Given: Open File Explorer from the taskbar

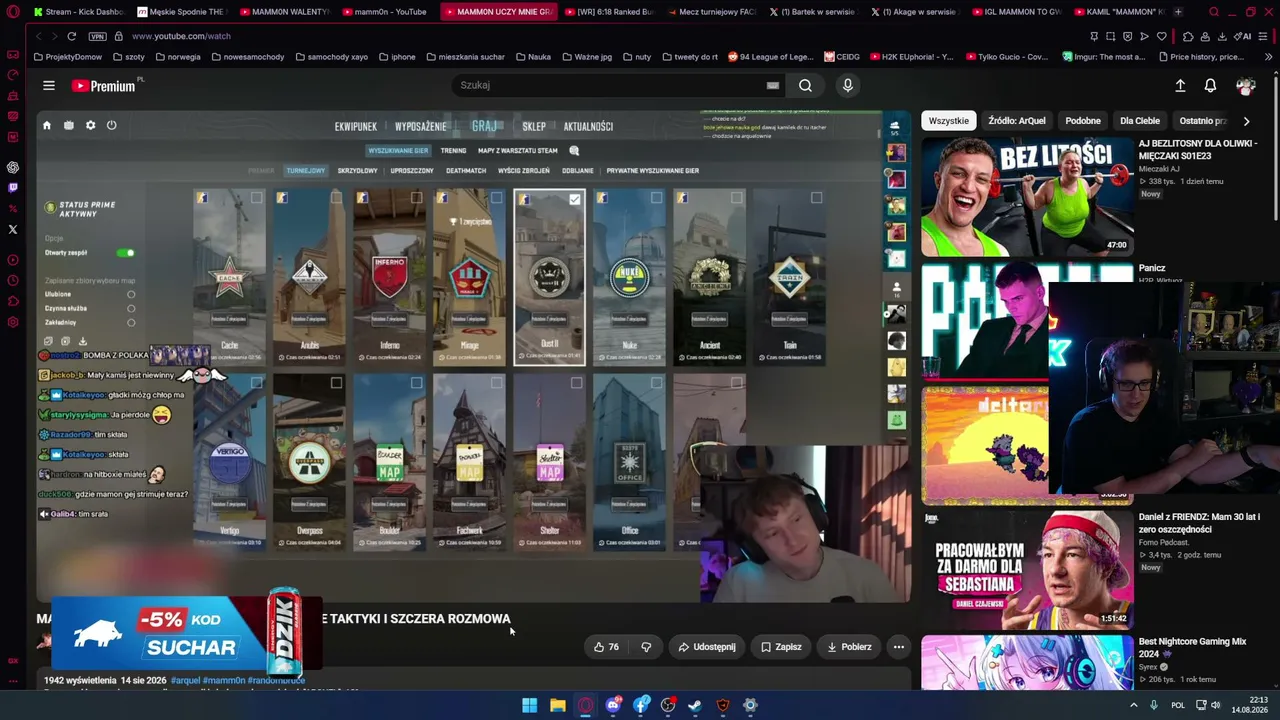Looking at the screenshot, I should pyautogui.click(x=558, y=705).
